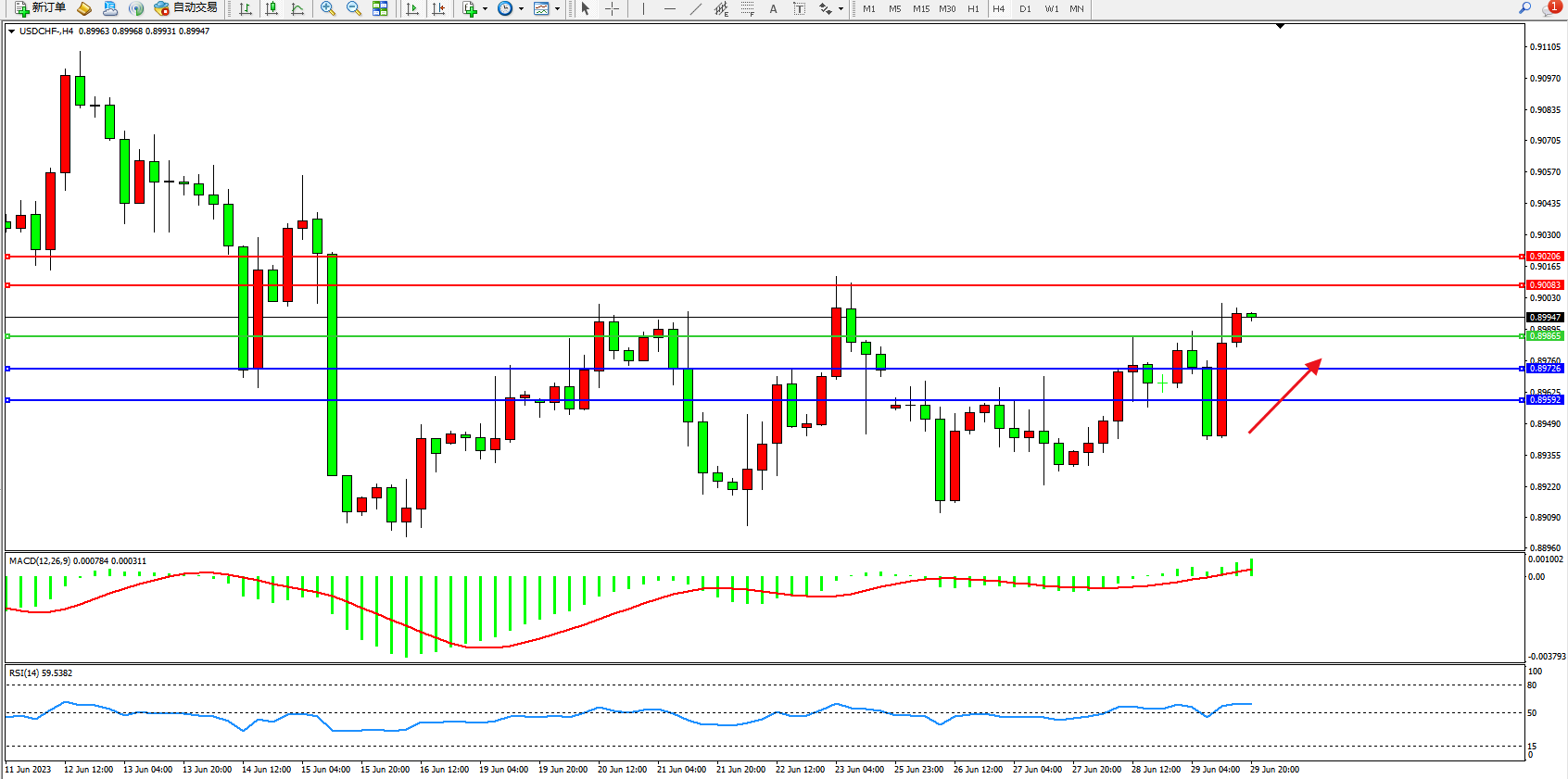Click the New Order (新订单) button
1568x779 pixels.
pyautogui.click(x=40, y=8)
